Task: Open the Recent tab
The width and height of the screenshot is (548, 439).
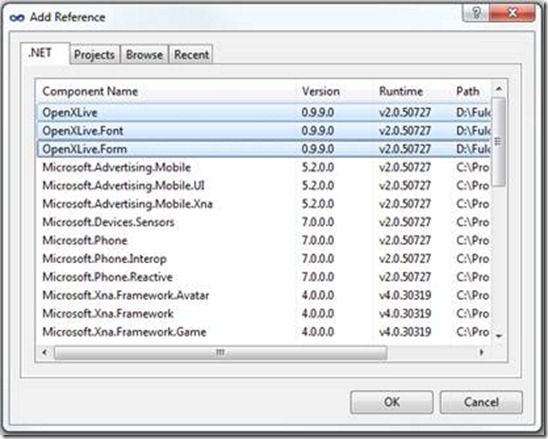Action: 191,55
